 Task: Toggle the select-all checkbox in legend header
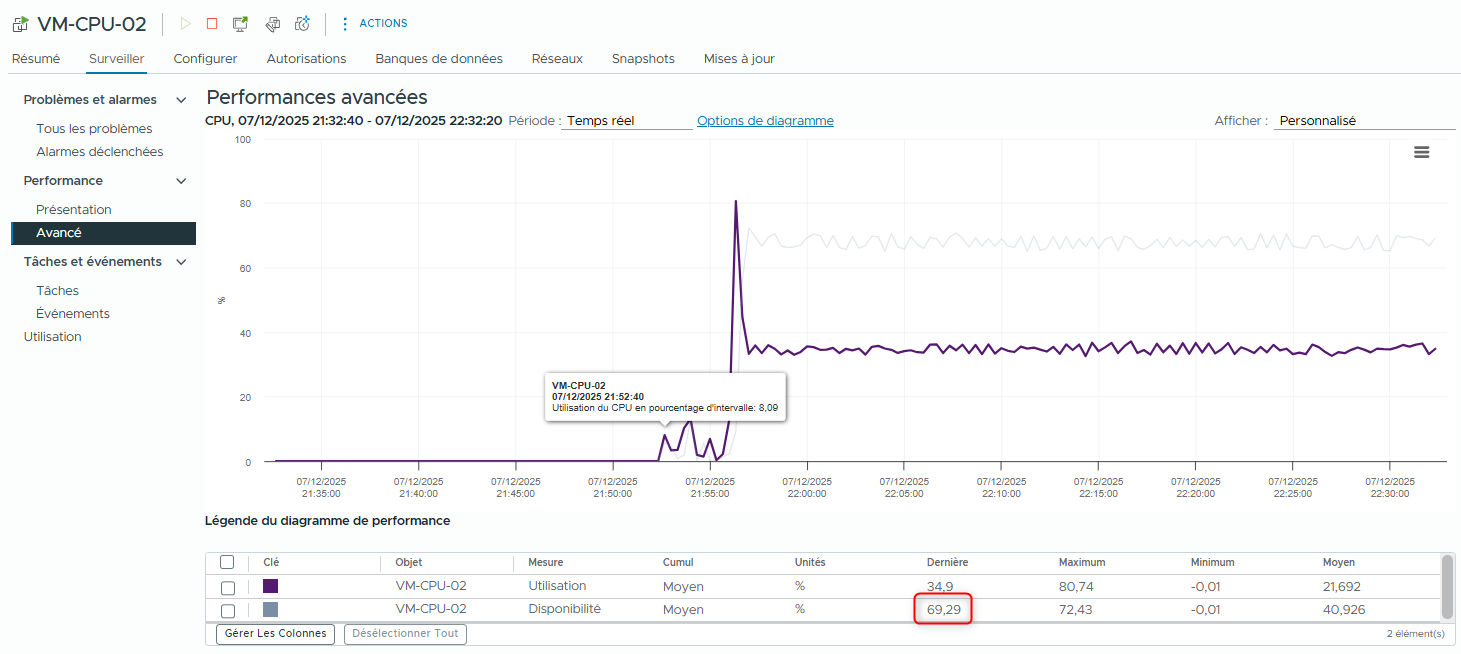(x=227, y=562)
